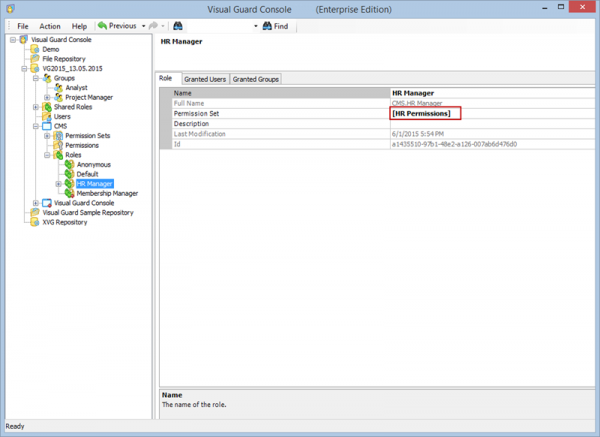Click the Id value a1435510-97b1 GUID
Screen dimensions: 600x437
click(454, 144)
